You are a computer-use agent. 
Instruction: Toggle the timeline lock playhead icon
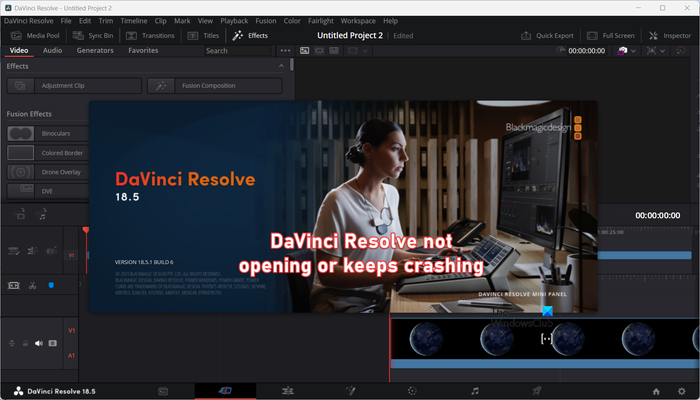(14, 251)
